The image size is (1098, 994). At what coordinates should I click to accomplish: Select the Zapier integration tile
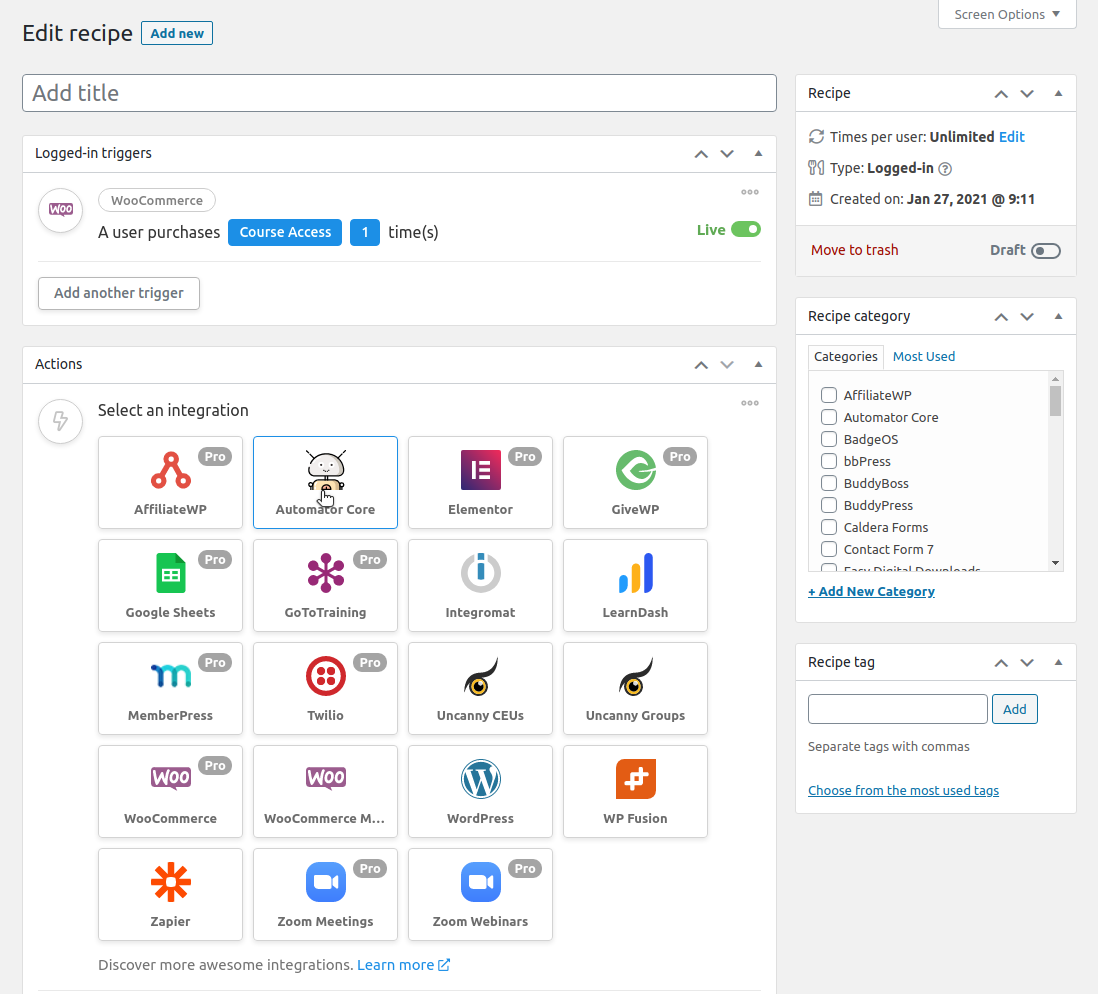tap(170, 895)
